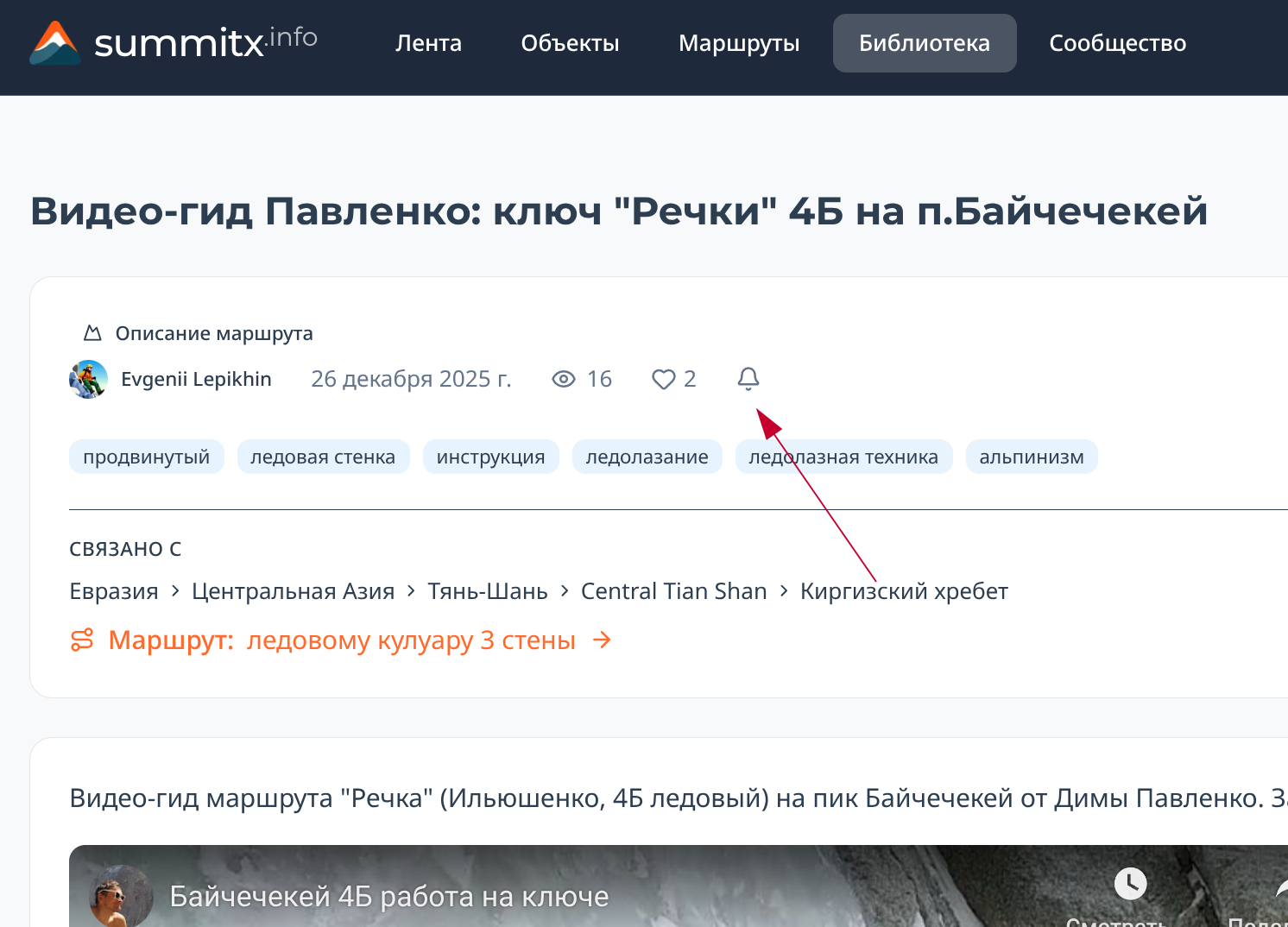Navigate to Тянь-Шань breadcrumb
Image resolution: width=1288 pixels, height=927 pixels.
(x=488, y=591)
